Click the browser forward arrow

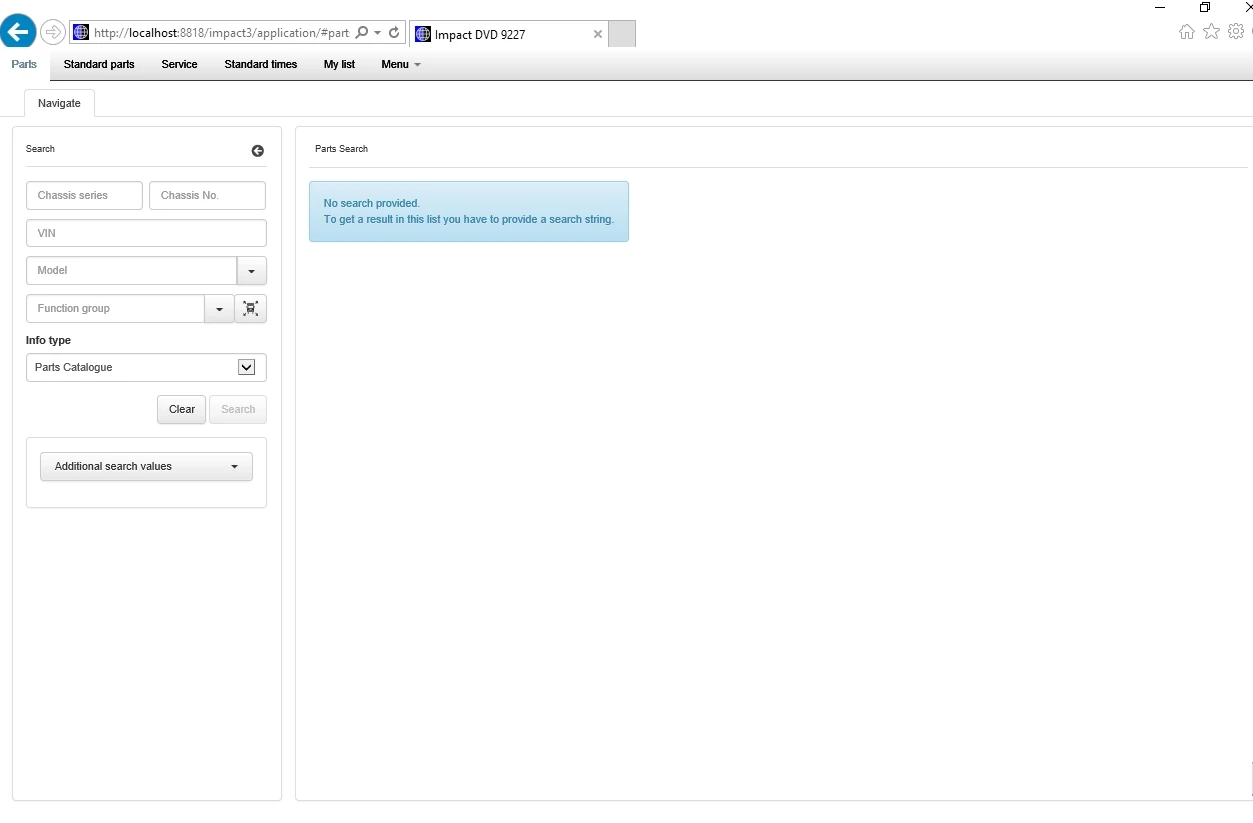53,33
